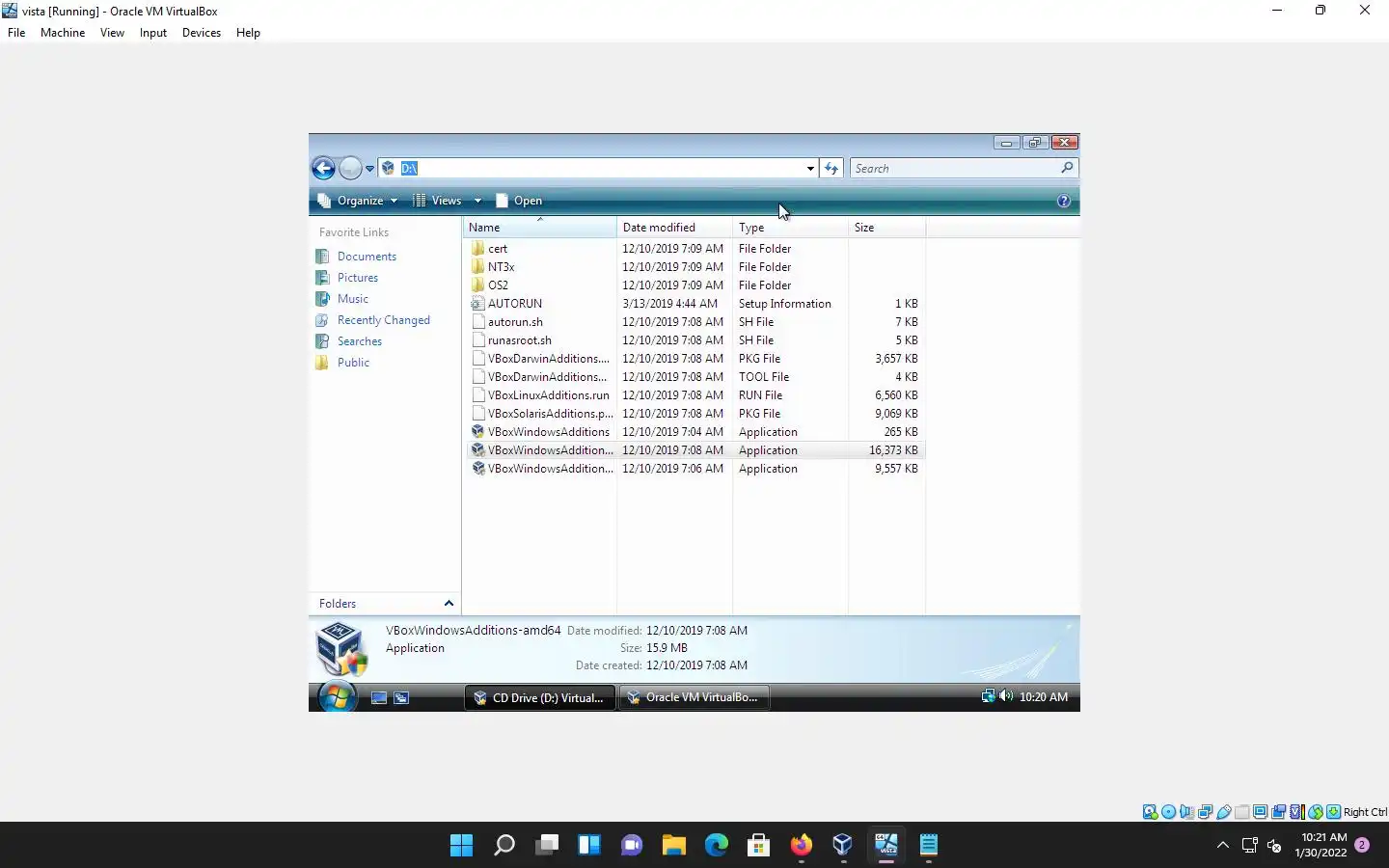This screenshot has height=868, width=1389.
Task: Open the Vista Start orb
Action: click(337, 696)
